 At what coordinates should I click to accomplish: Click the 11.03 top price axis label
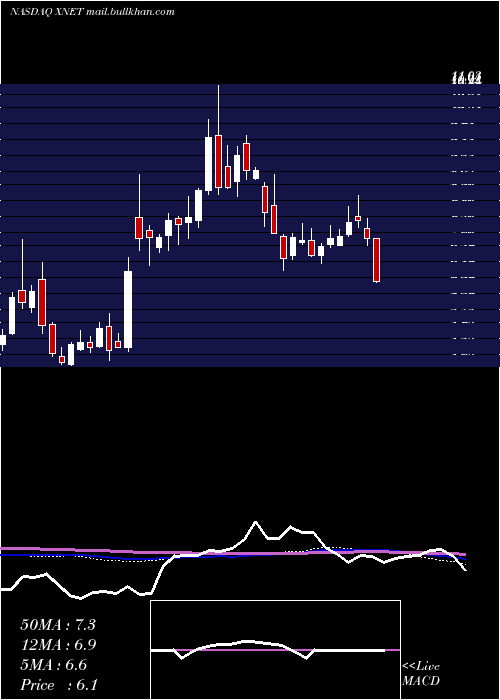point(467,79)
